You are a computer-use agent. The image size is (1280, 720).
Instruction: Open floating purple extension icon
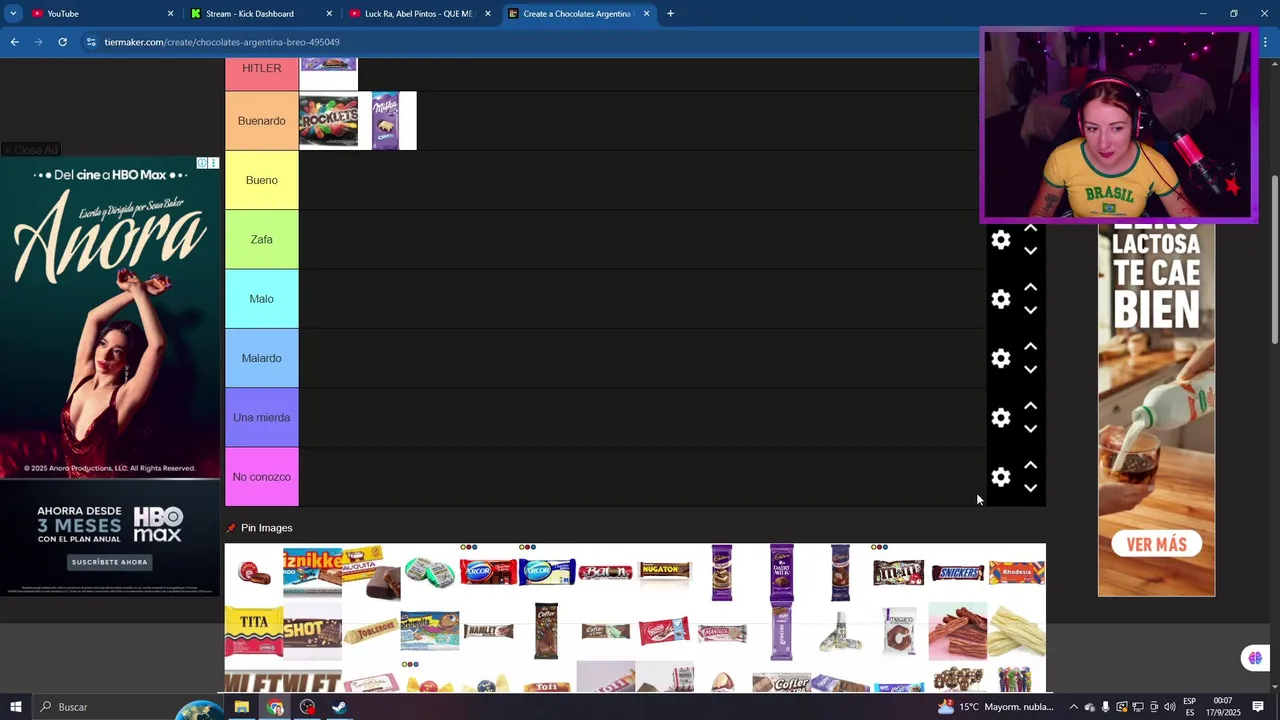(1255, 658)
